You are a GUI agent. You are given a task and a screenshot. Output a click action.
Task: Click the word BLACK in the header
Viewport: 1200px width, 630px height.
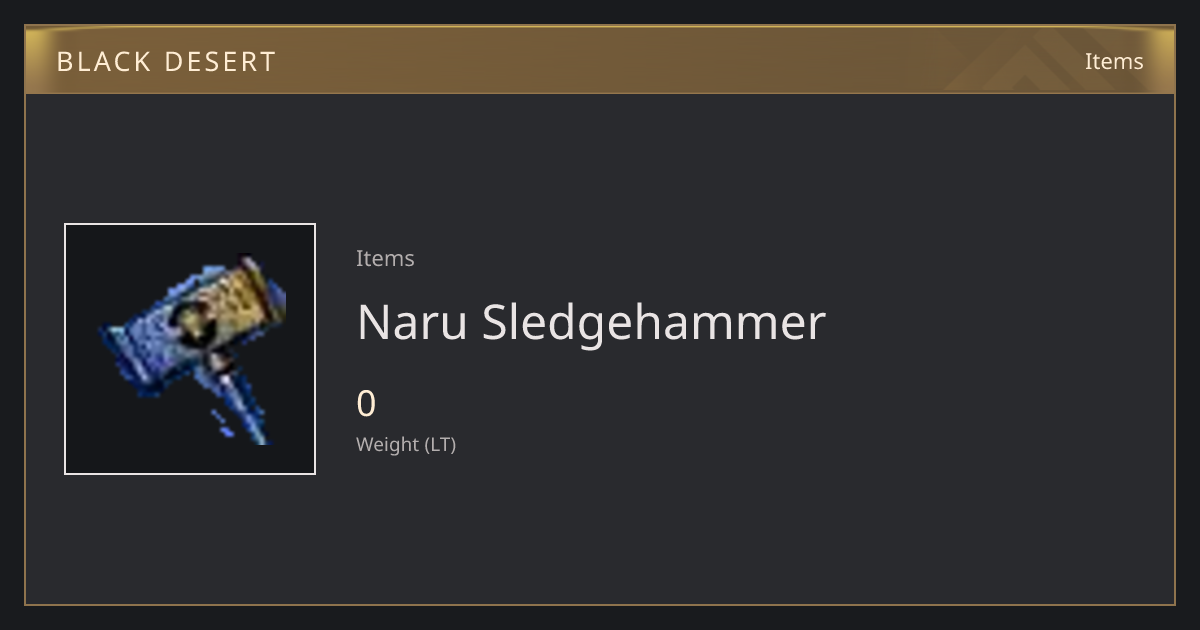click(x=102, y=62)
